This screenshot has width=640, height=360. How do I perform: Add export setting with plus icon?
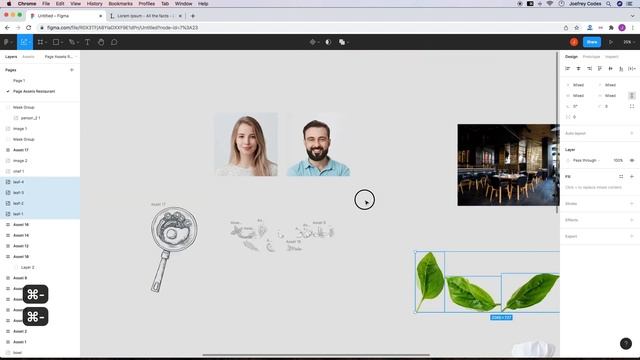[x=632, y=236]
